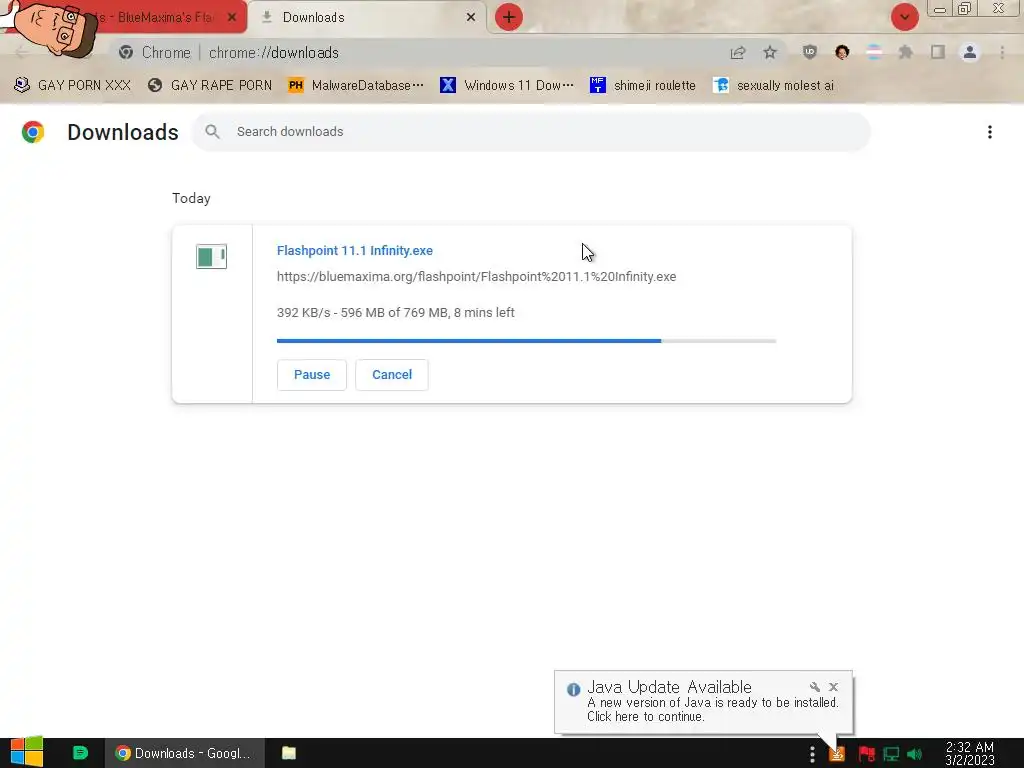Open File Explorer from the taskbar
Viewport: 1024px width, 768px height.
click(289, 753)
